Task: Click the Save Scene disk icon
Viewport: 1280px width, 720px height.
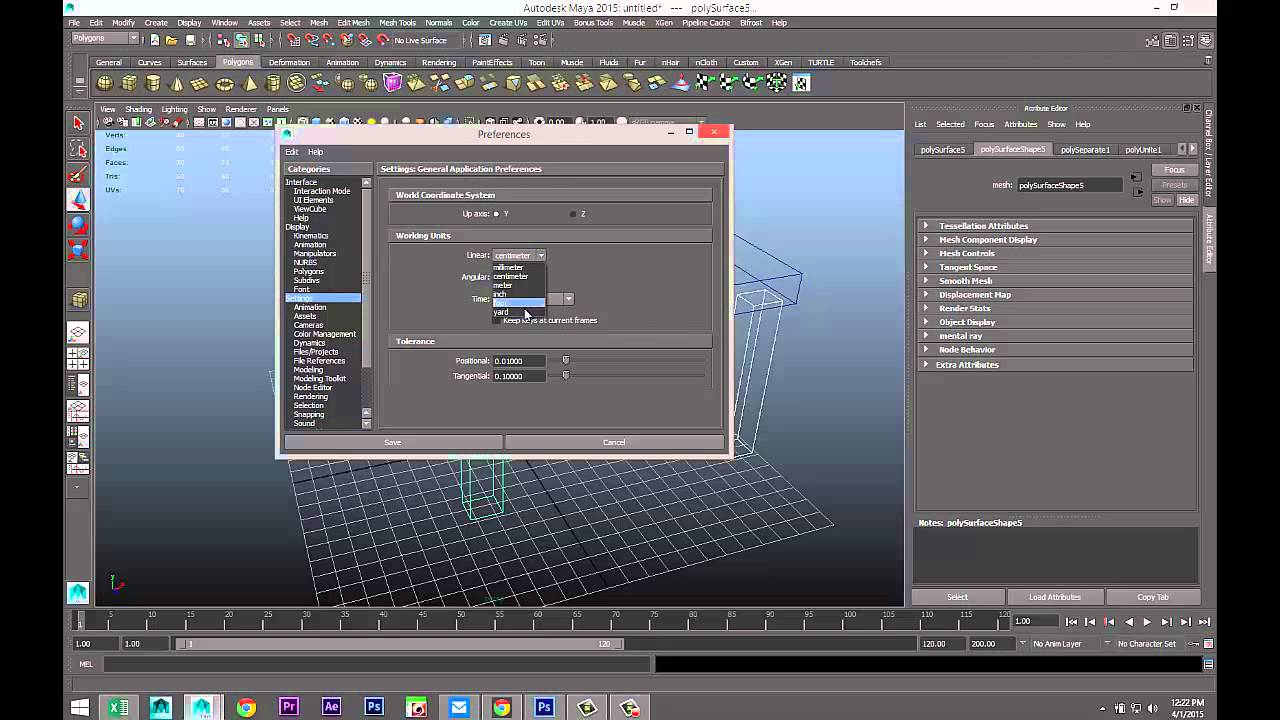Action: (190, 40)
